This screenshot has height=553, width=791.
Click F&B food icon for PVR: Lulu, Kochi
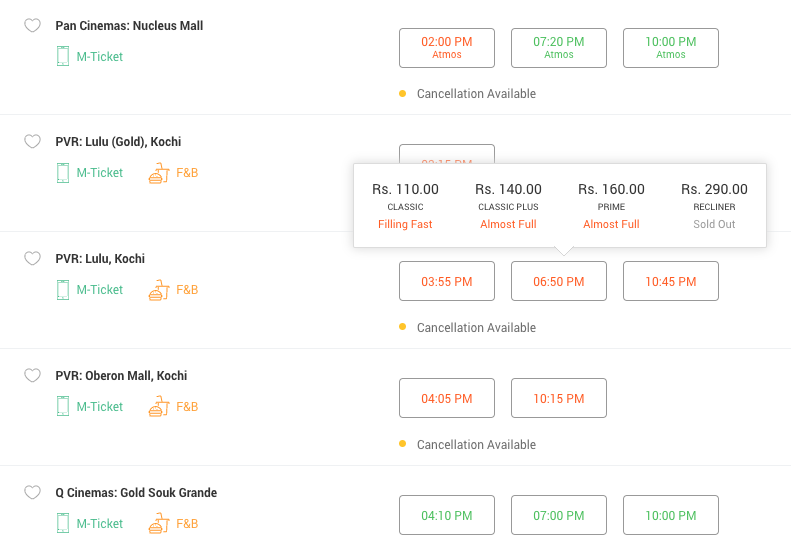tap(157, 290)
